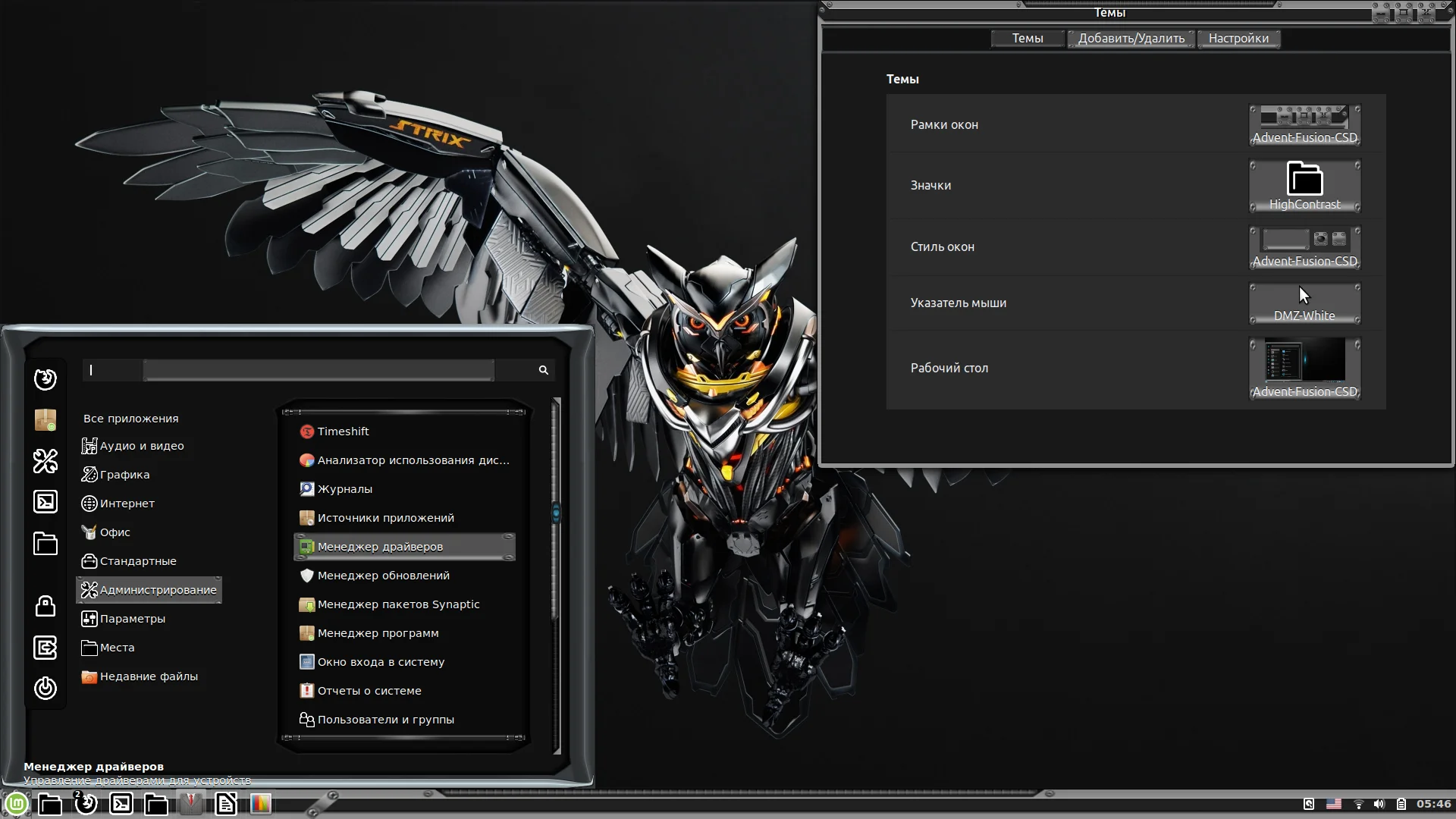This screenshot has height=819, width=1456.
Task: Open the Рабочий стол theme chooser
Action: click(x=1304, y=368)
